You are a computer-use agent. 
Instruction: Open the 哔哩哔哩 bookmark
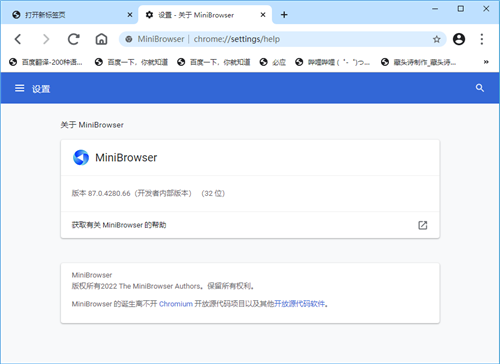click(x=332, y=62)
